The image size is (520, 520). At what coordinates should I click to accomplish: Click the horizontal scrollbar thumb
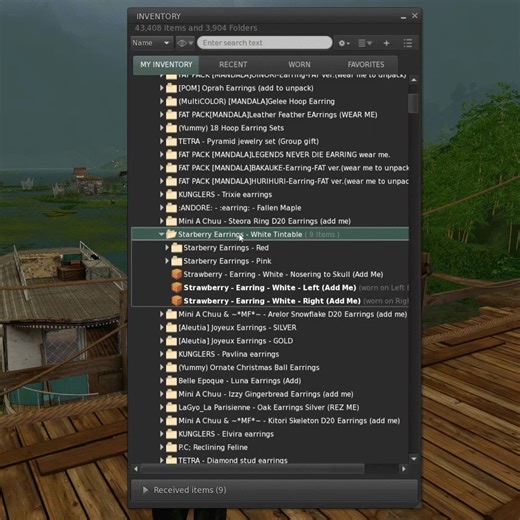click(253, 469)
